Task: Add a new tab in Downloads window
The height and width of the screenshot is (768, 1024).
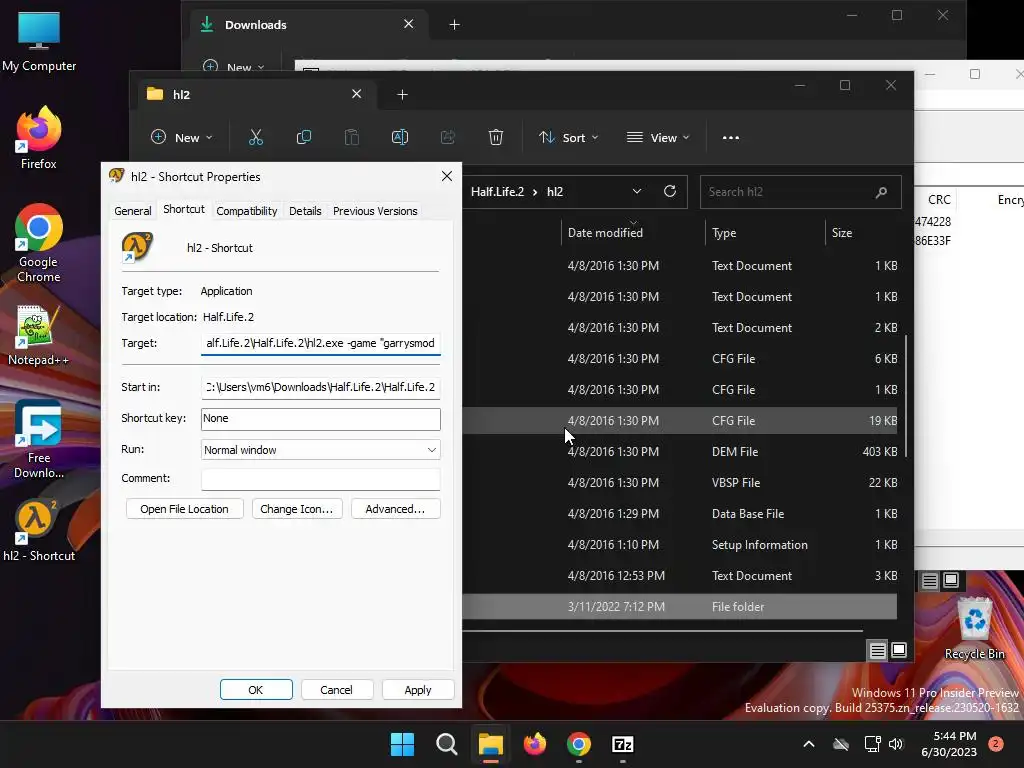Action: tap(455, 25)
